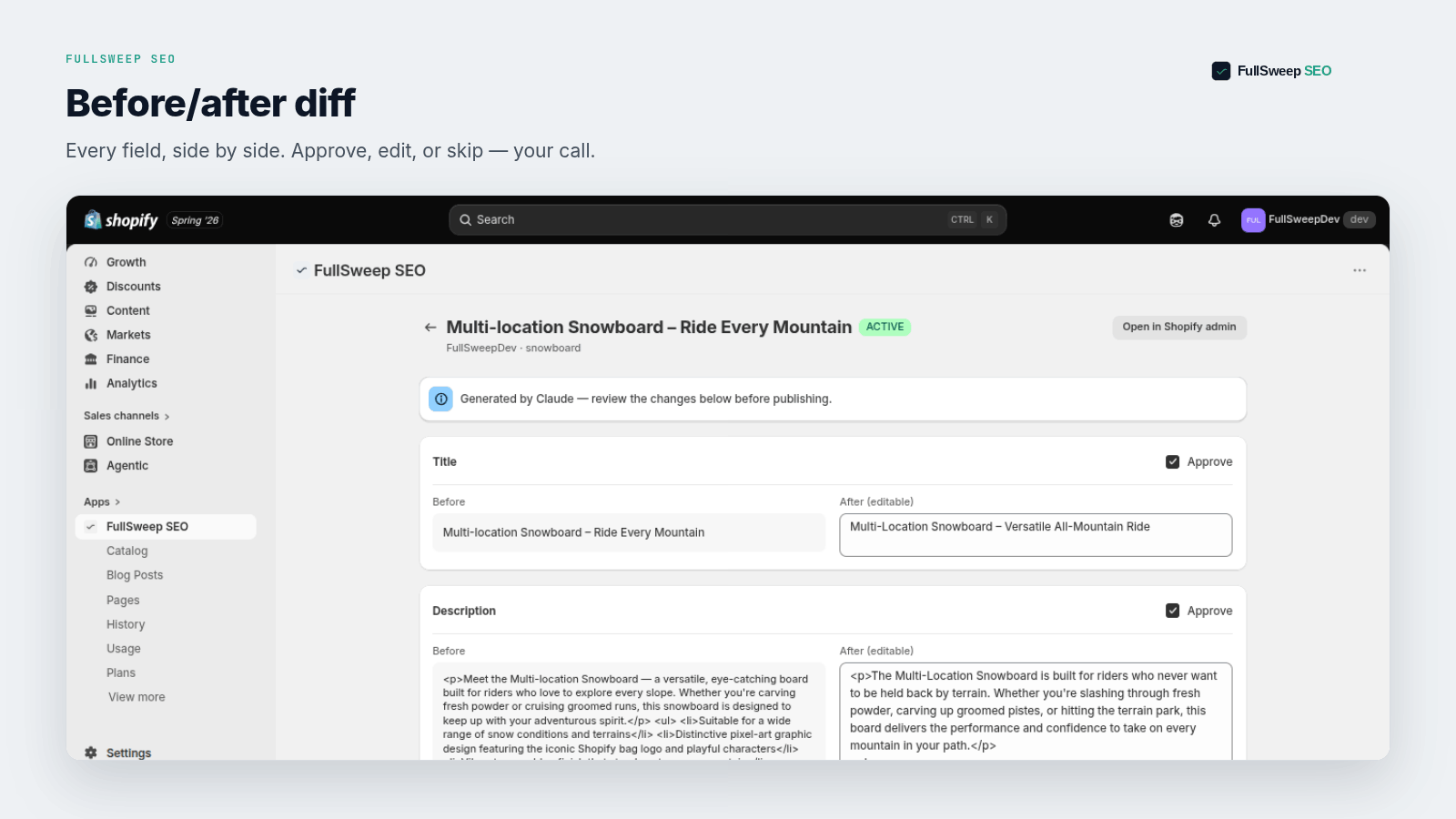The width and height of the screenshot is (1456, 819).
Task: Select Content in the sidebar
Action: click(128, 311)
